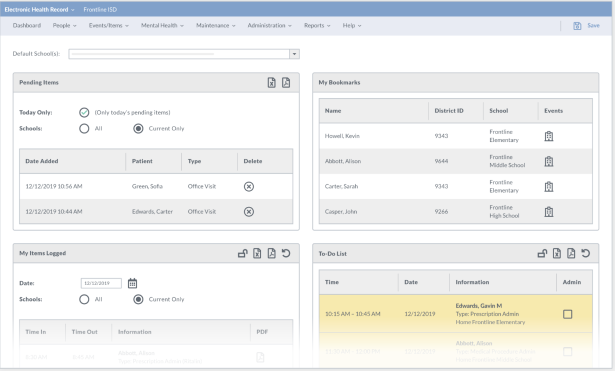Open Edwards, Carter patient entry

(x=152, y=212)
